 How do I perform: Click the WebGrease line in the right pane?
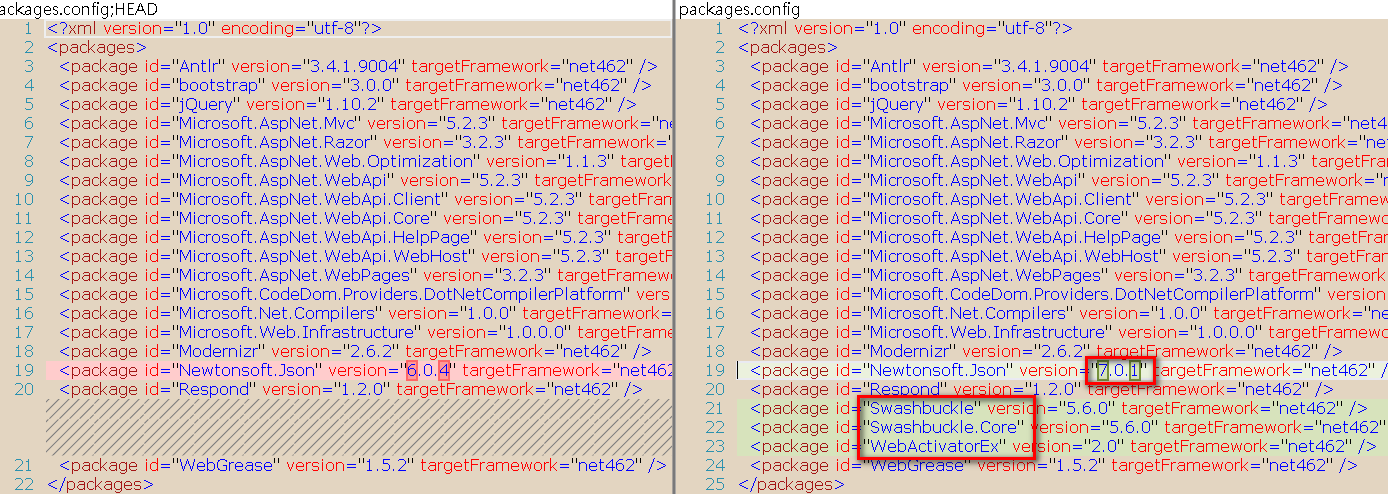1053,466
